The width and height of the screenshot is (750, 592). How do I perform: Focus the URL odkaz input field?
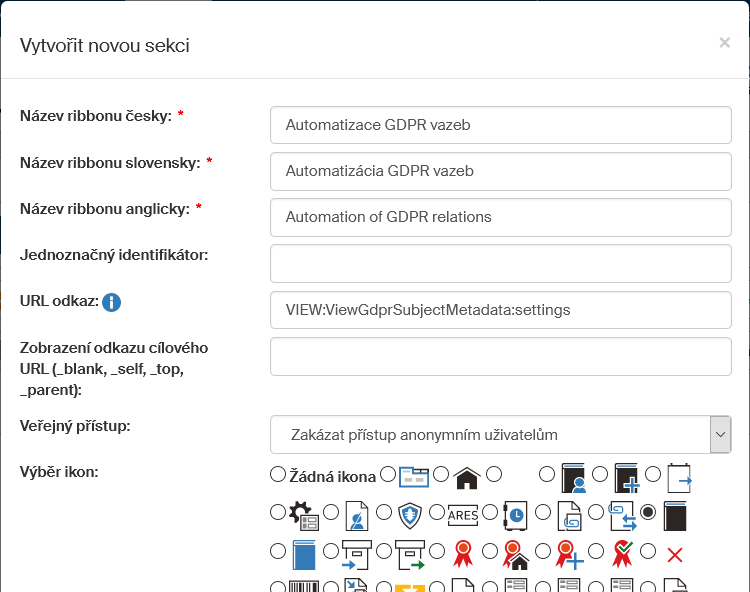point(500,310)
